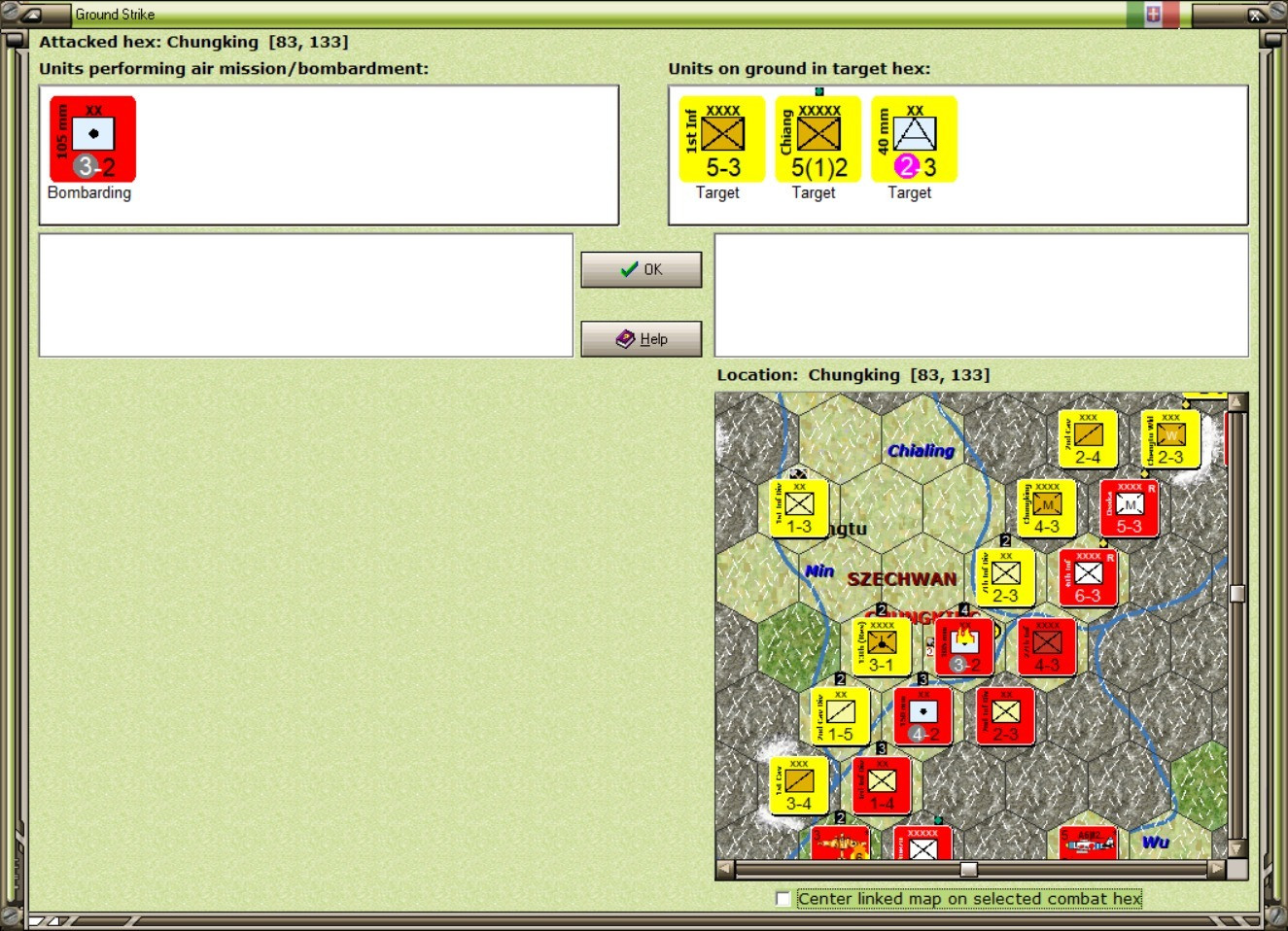1288x931 pixels.
Task: Click the yellow 3-1 artillery counter on map
Action: pos(882,646)
